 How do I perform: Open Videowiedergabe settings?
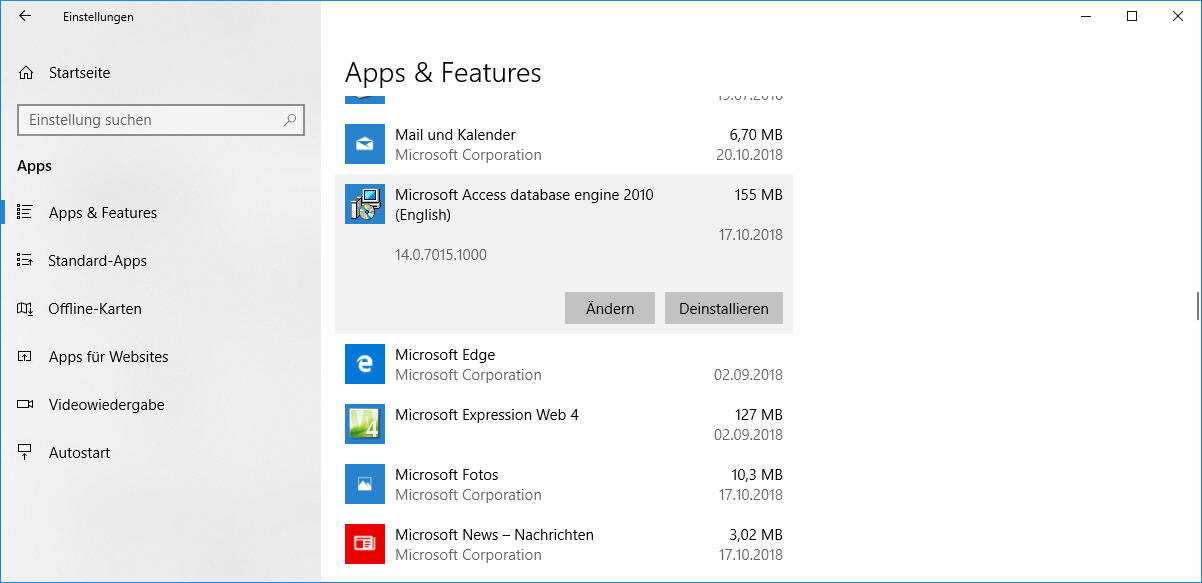pyautogui.click(x=106, y=405)
